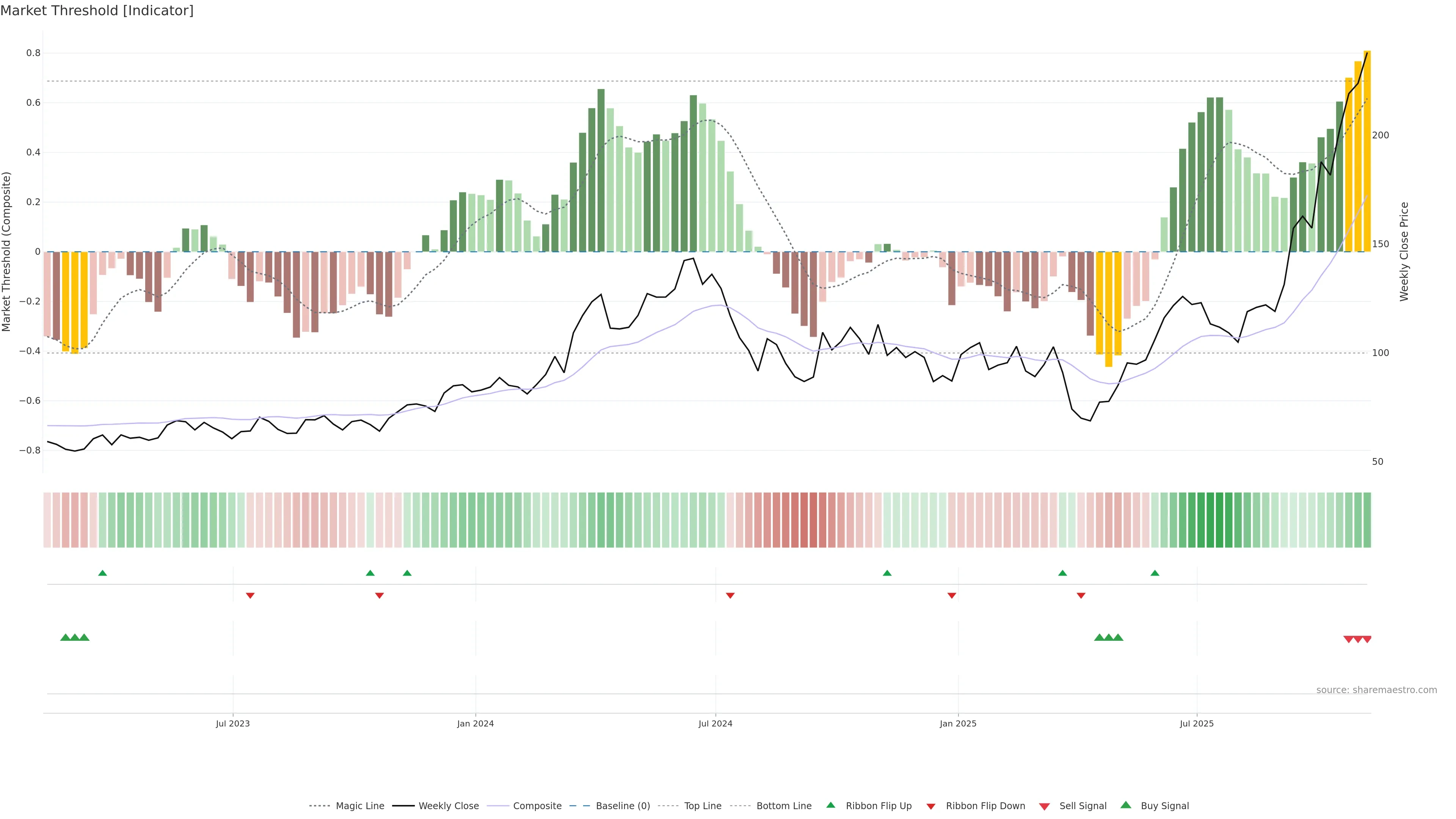Click the Ribbon Flip Down legend triangle icon
The image size is (1456, 819).
coord(931,806)
